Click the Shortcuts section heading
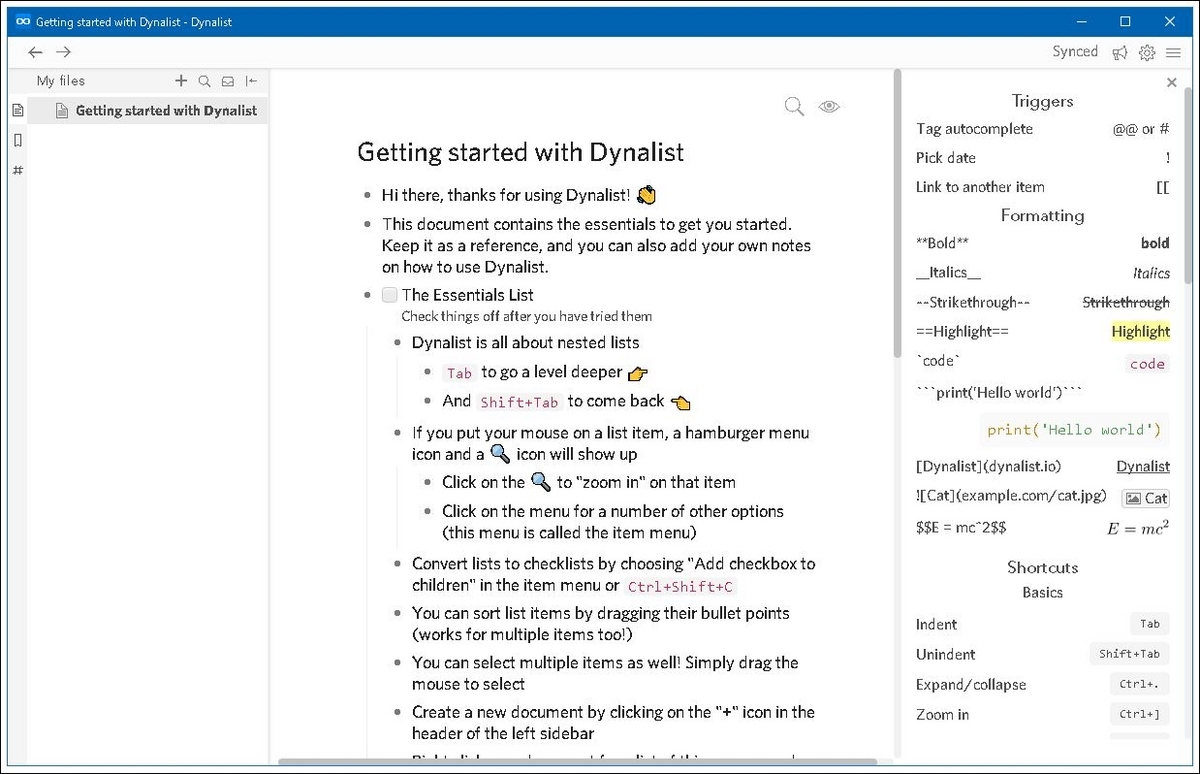The image size is (1200, 774). tap(1042, 567)
